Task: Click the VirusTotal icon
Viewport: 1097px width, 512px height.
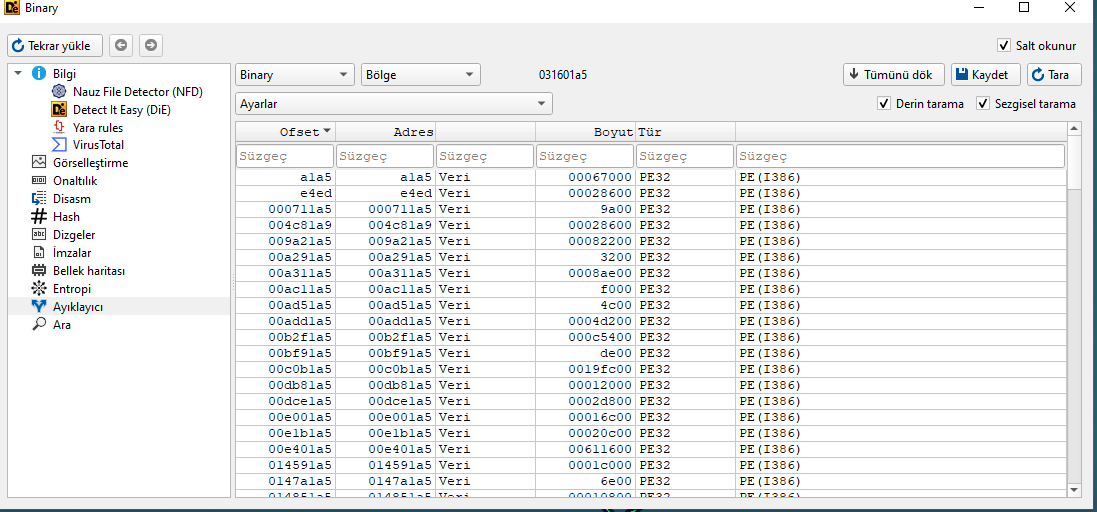Action: 59,145
